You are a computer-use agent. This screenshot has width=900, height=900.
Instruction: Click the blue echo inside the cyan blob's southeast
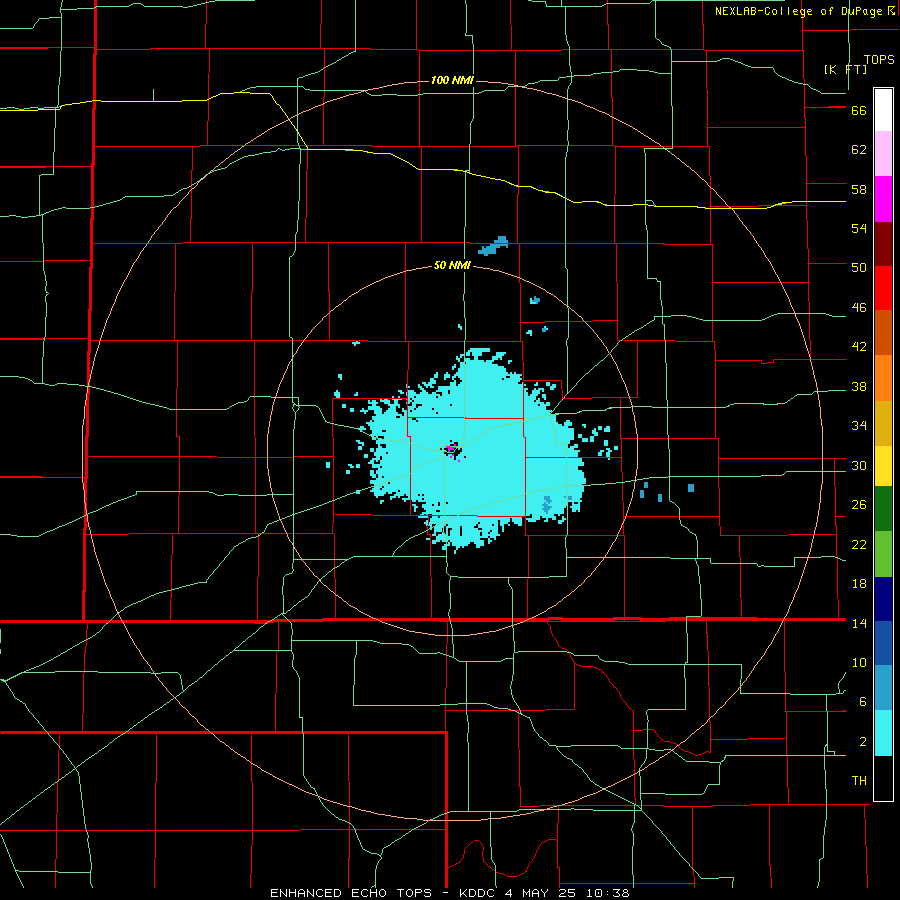[x=547, y=505]
